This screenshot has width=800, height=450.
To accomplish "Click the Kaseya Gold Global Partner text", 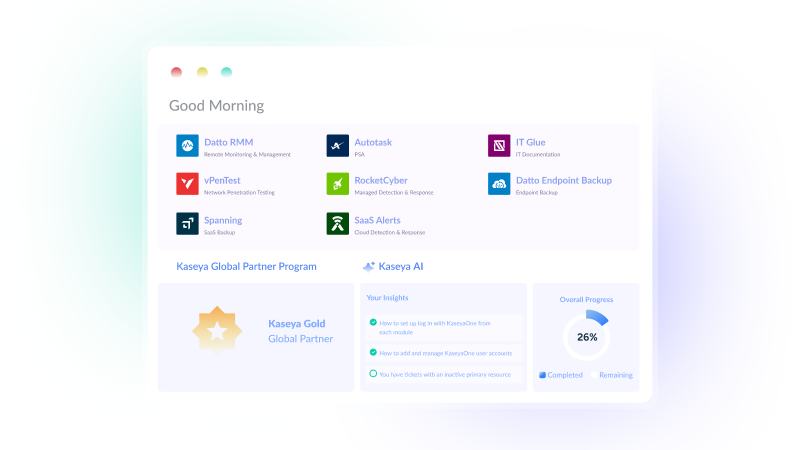I will coord(301,331).
